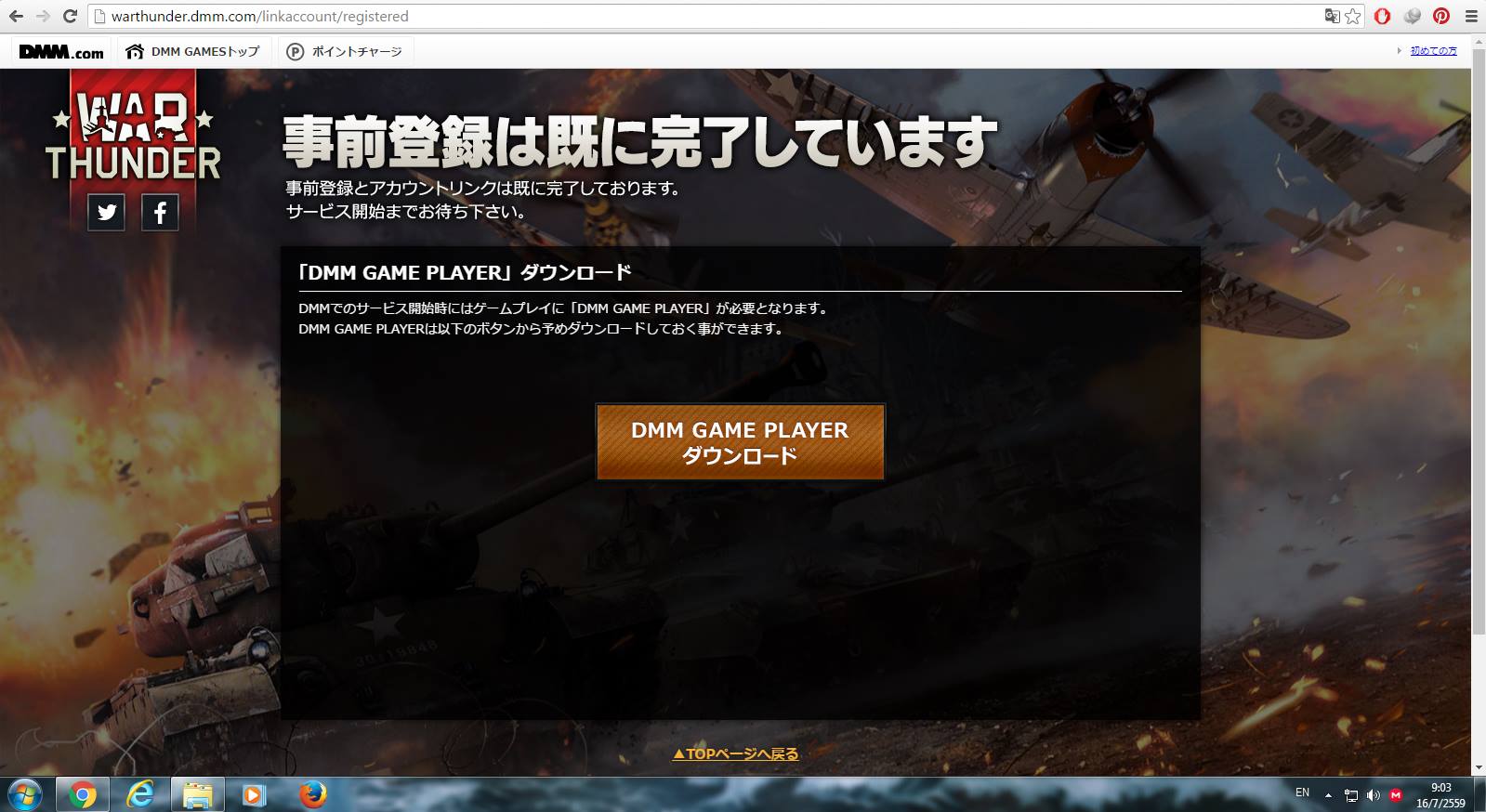
Task: Launch Internet Explorer from the taskbar
Action: (140, 795)
